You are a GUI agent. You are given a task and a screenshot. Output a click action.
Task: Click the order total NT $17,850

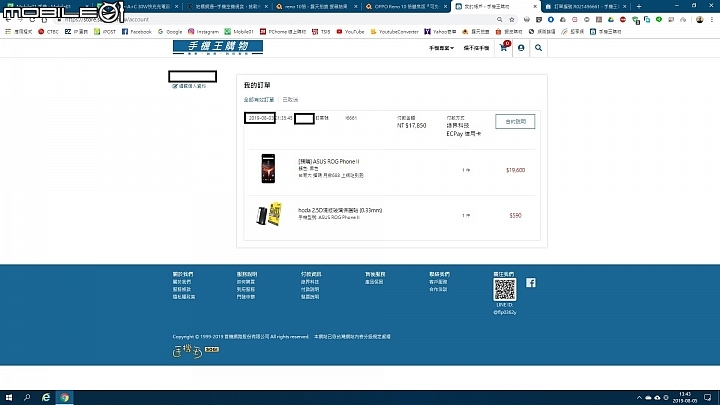point(411,125)
